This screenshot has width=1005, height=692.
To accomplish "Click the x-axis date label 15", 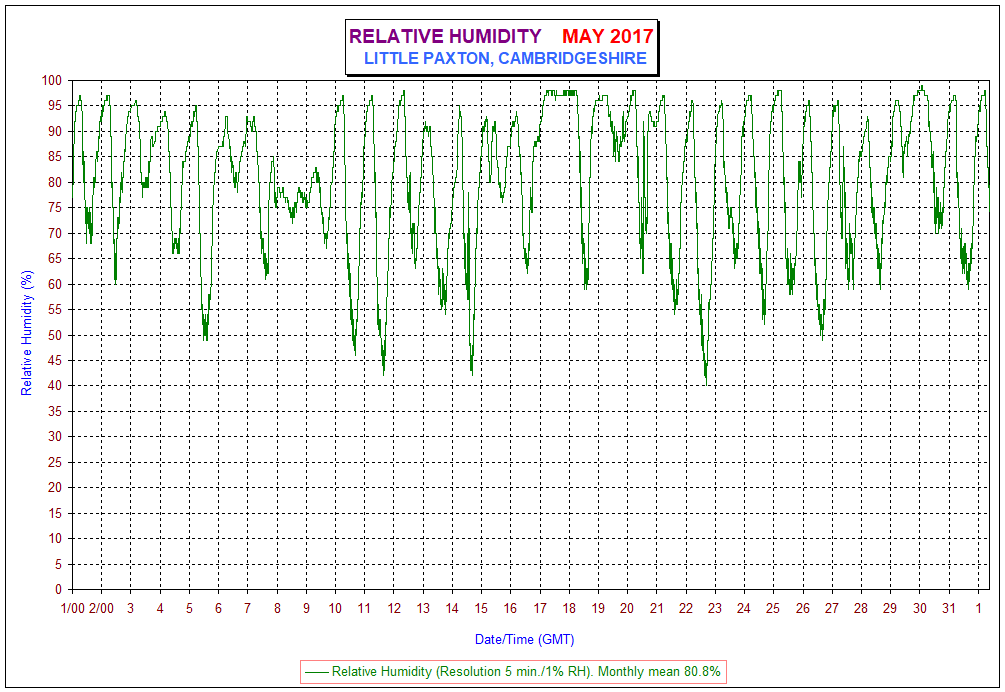I will pos(481,609).
